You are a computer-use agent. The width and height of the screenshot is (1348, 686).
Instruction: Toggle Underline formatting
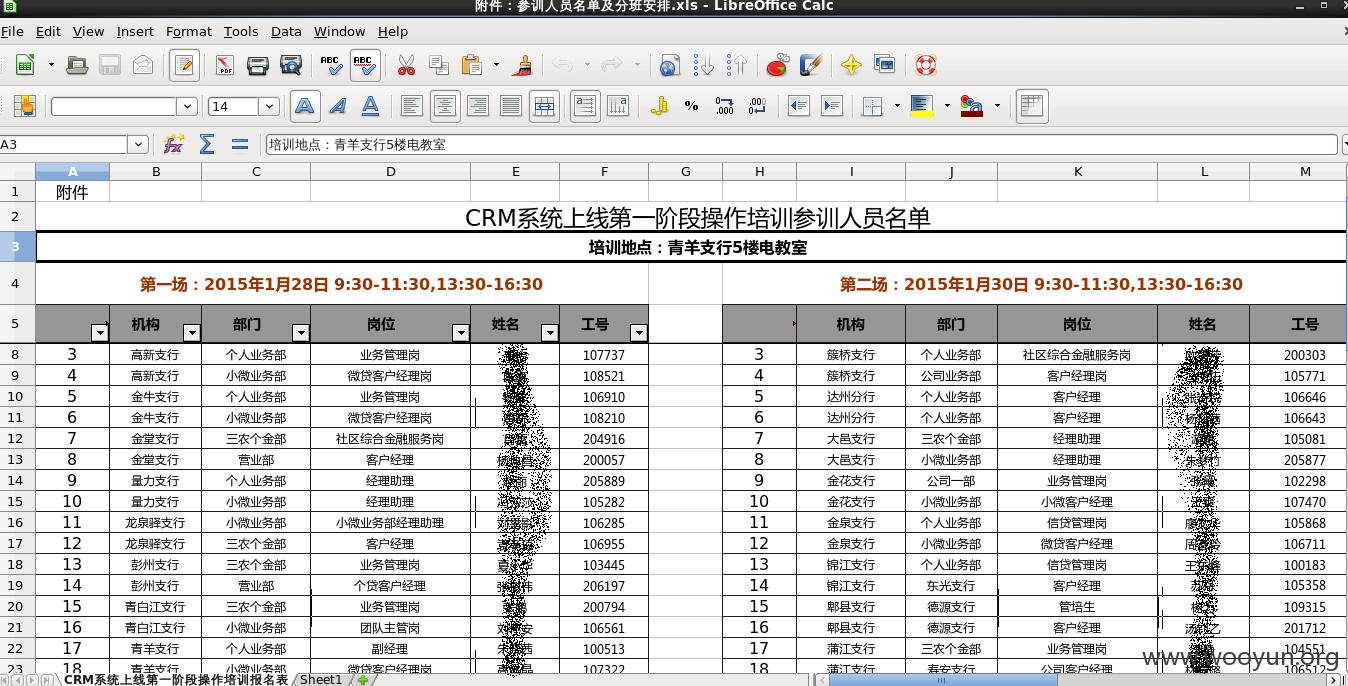[x=370, y=106]
